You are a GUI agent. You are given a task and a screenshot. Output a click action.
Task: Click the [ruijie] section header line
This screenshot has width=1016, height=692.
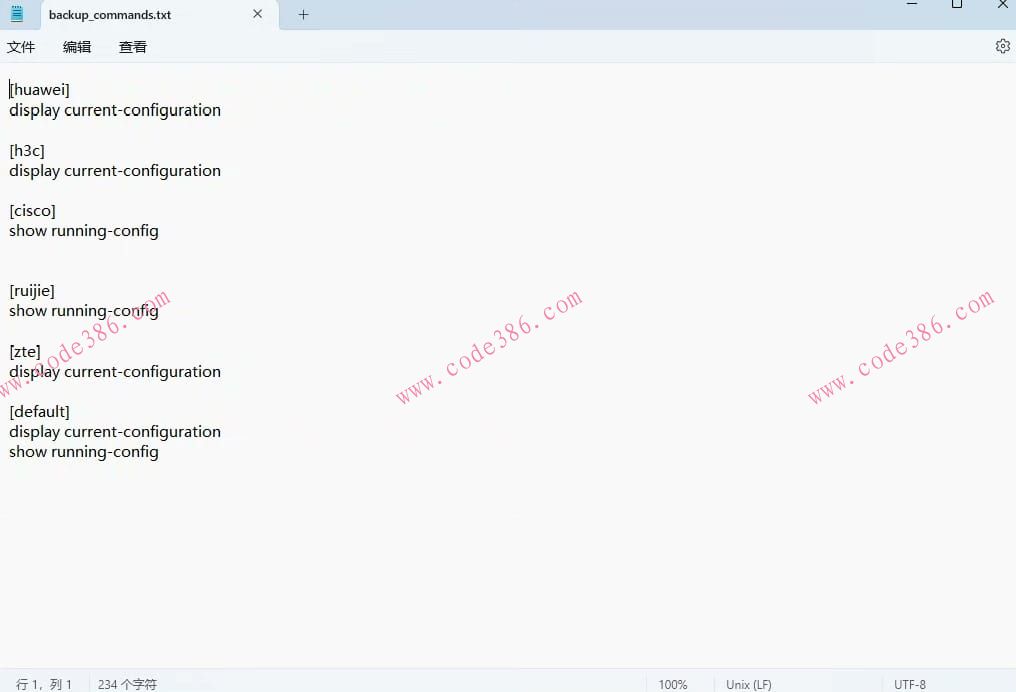click(32, 291)
